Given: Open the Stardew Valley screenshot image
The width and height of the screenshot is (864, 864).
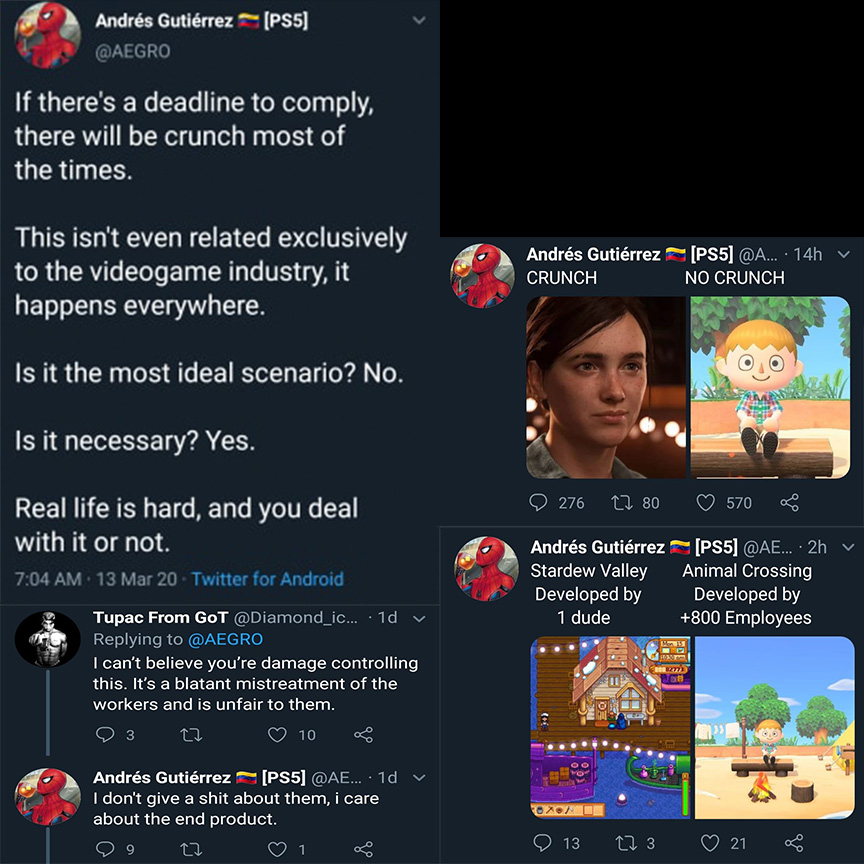Looking at the screenshot, I should tap(610, 727).
